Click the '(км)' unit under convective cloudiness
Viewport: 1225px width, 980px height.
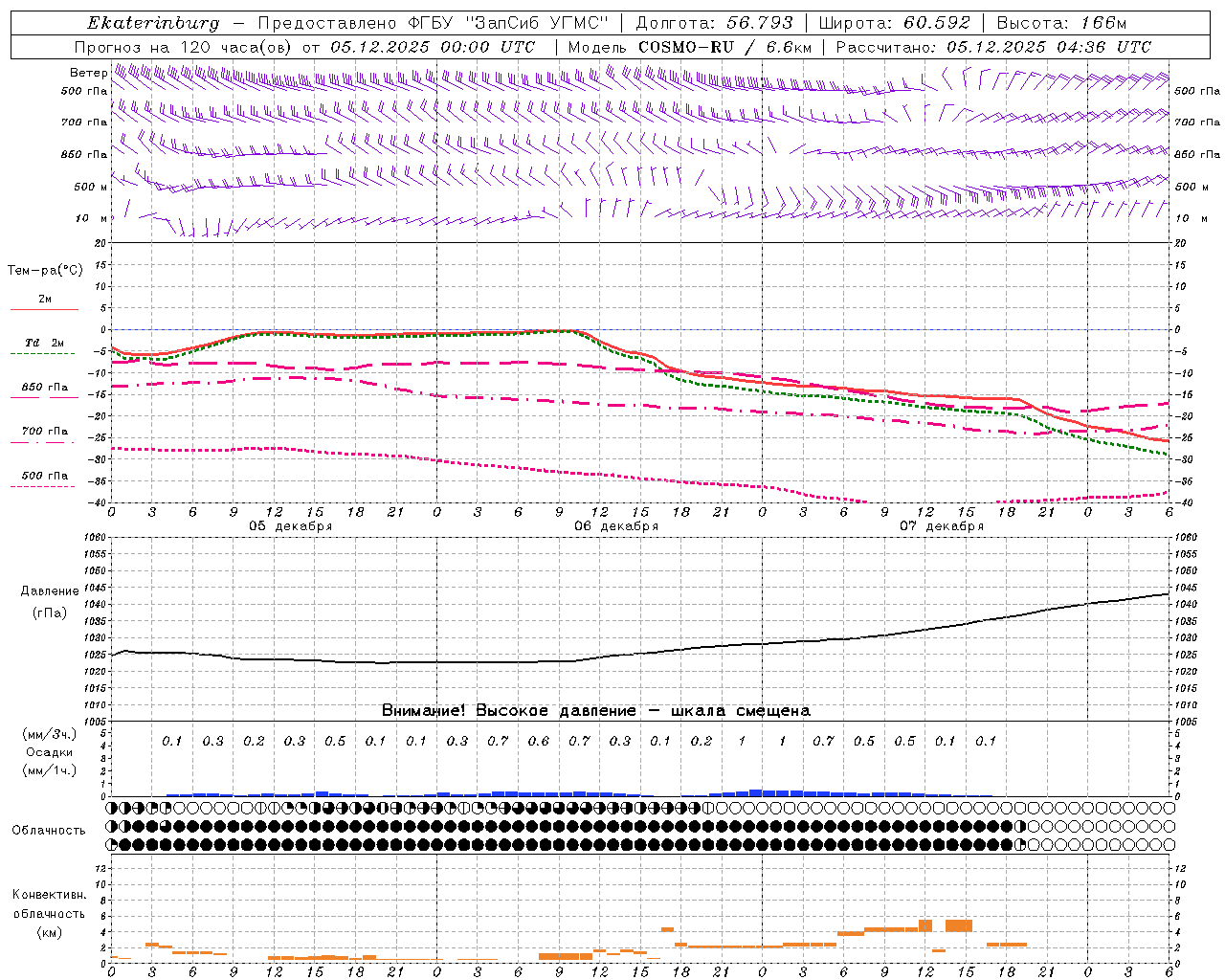pos(50,932)
